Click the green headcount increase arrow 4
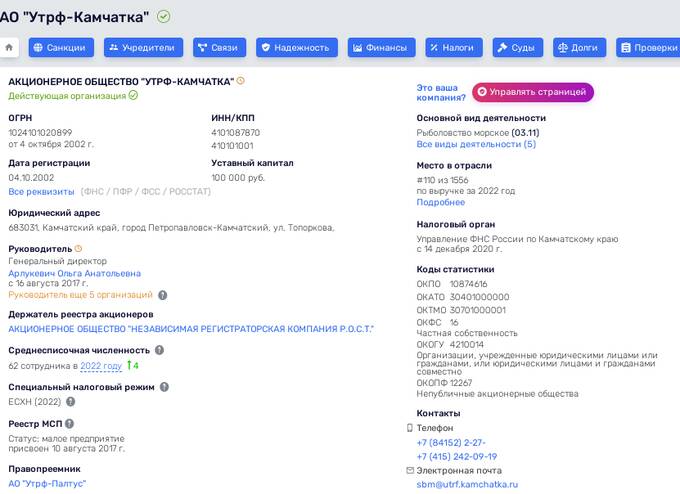This screenshot has height=494, width=680. (133, 365)
